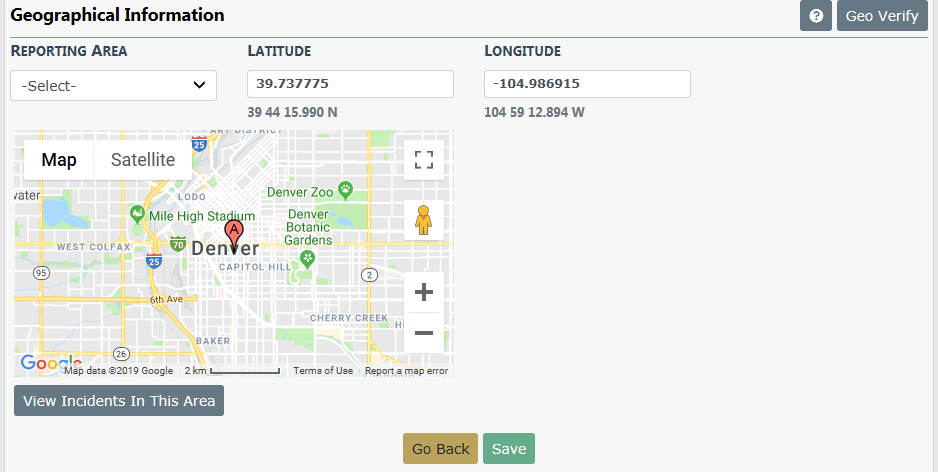Click View Incidents In This Area

[119, 400]
